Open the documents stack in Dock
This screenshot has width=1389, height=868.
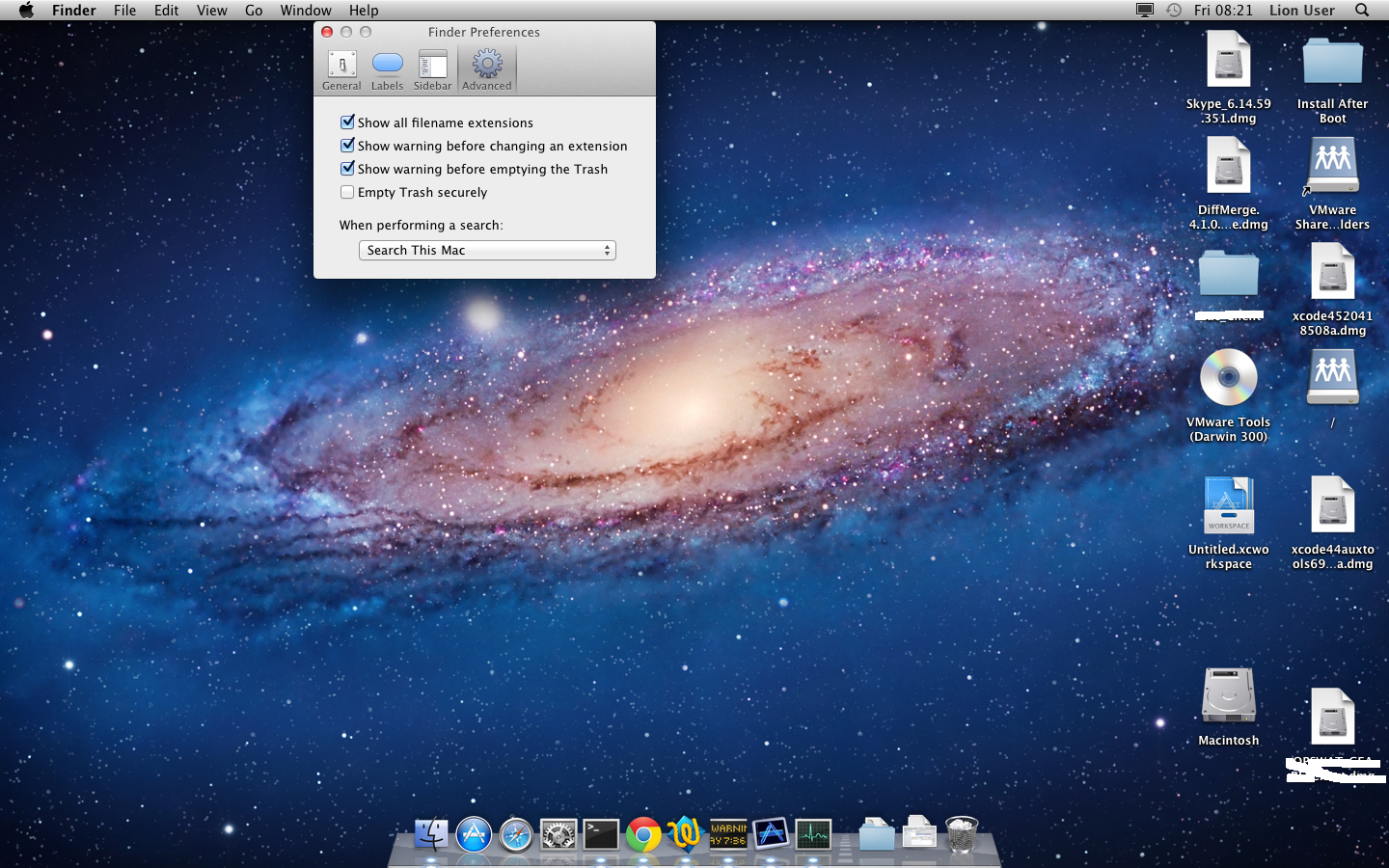[919, 833]
